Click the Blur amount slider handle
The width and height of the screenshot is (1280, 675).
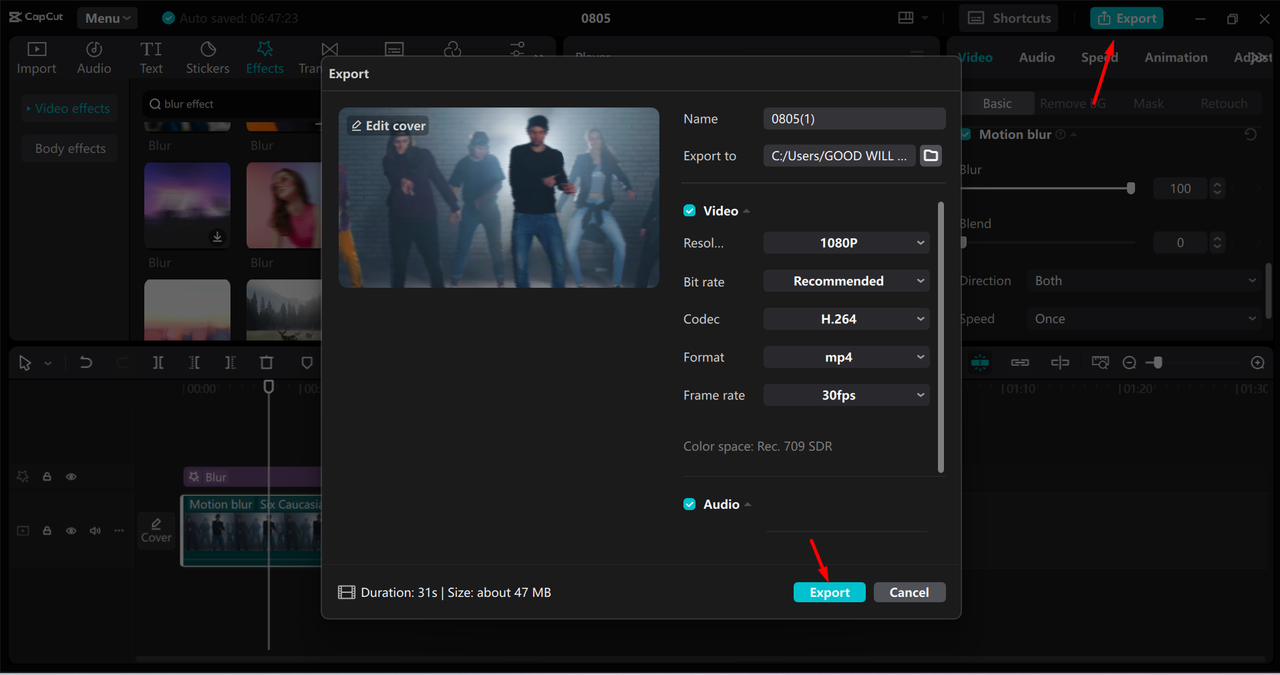1131,188
